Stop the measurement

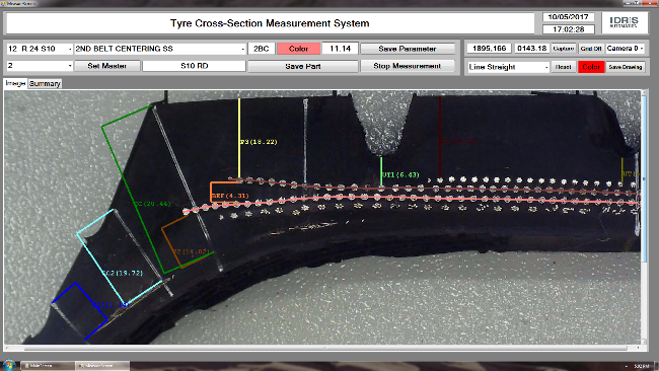pyautogui.click(x=407, y=66)
